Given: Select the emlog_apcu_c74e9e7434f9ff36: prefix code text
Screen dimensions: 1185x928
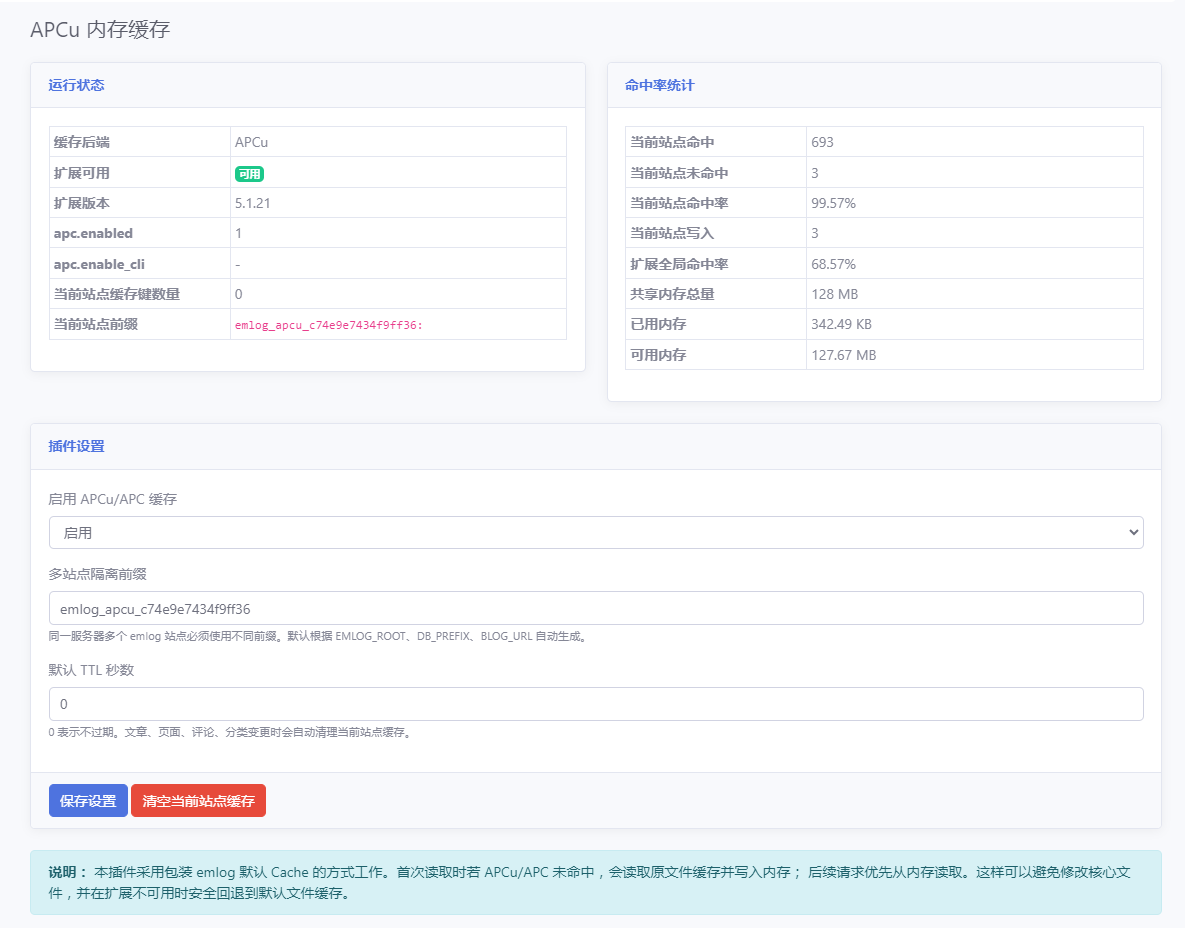Looking at the screenshot, I should 329,325.
